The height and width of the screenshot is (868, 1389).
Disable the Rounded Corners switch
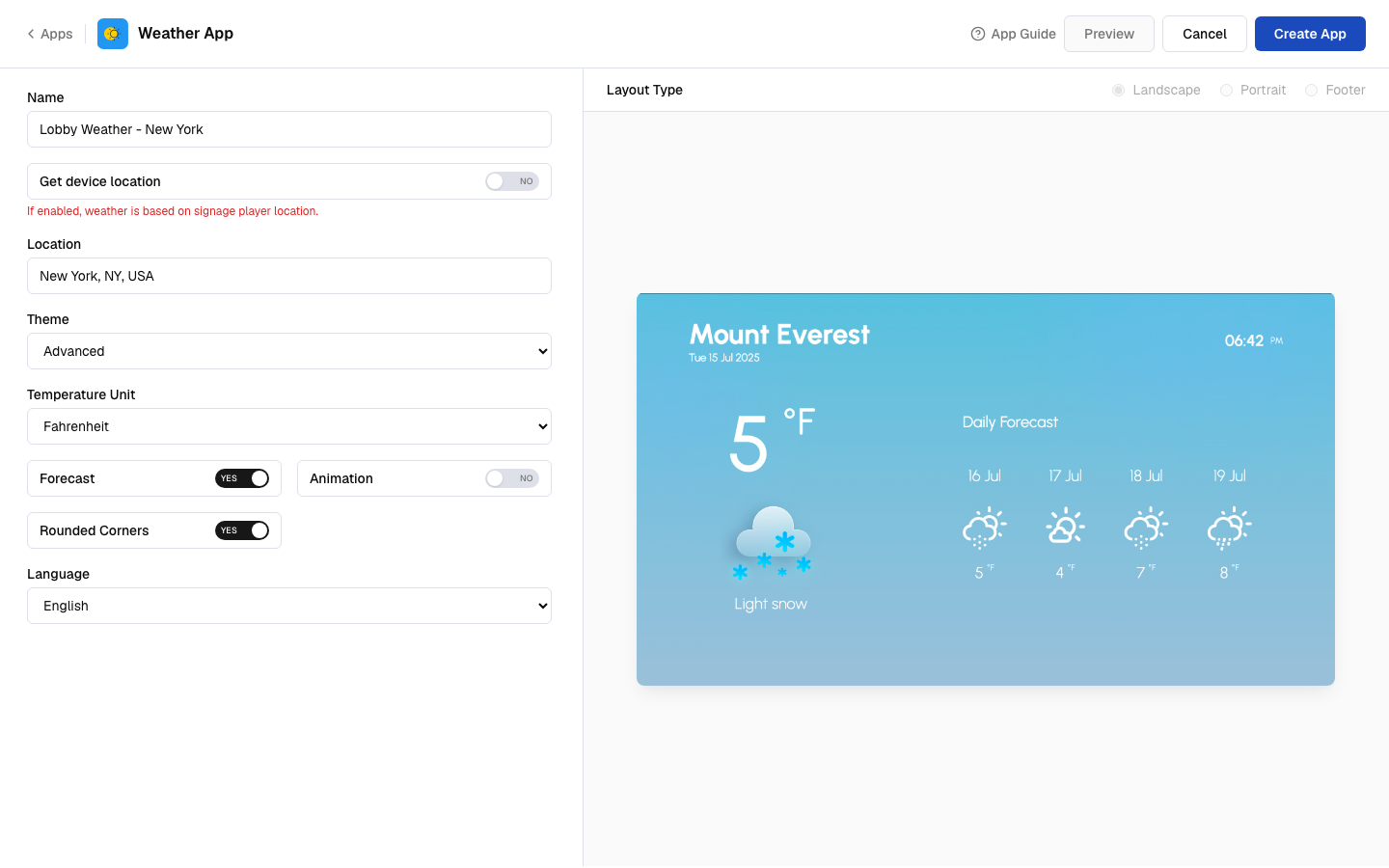click(242, 530)
